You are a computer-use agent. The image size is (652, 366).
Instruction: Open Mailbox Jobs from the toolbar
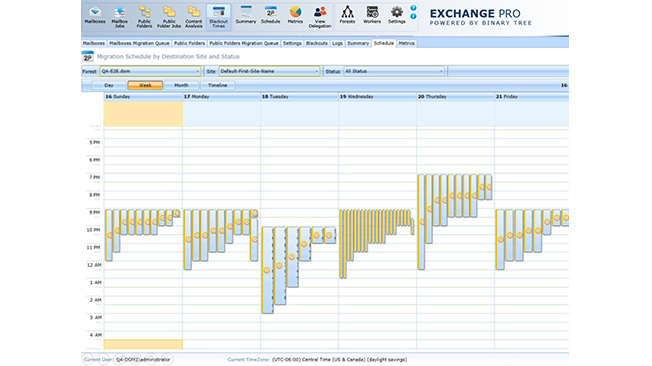pos(119,17)
